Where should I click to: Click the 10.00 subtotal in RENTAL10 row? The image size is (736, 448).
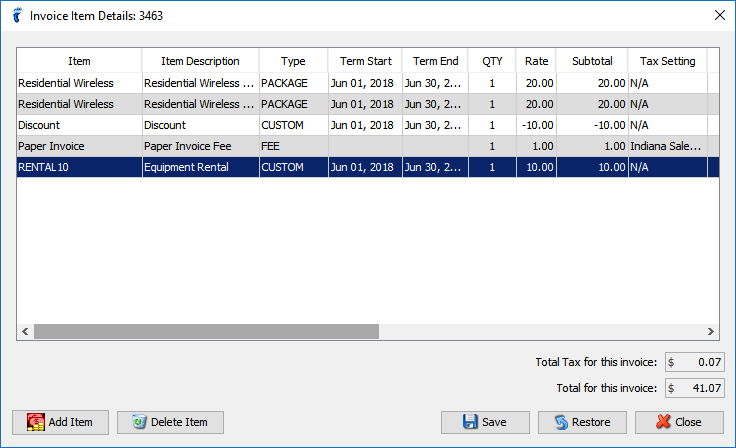click(x=592, y=167)
